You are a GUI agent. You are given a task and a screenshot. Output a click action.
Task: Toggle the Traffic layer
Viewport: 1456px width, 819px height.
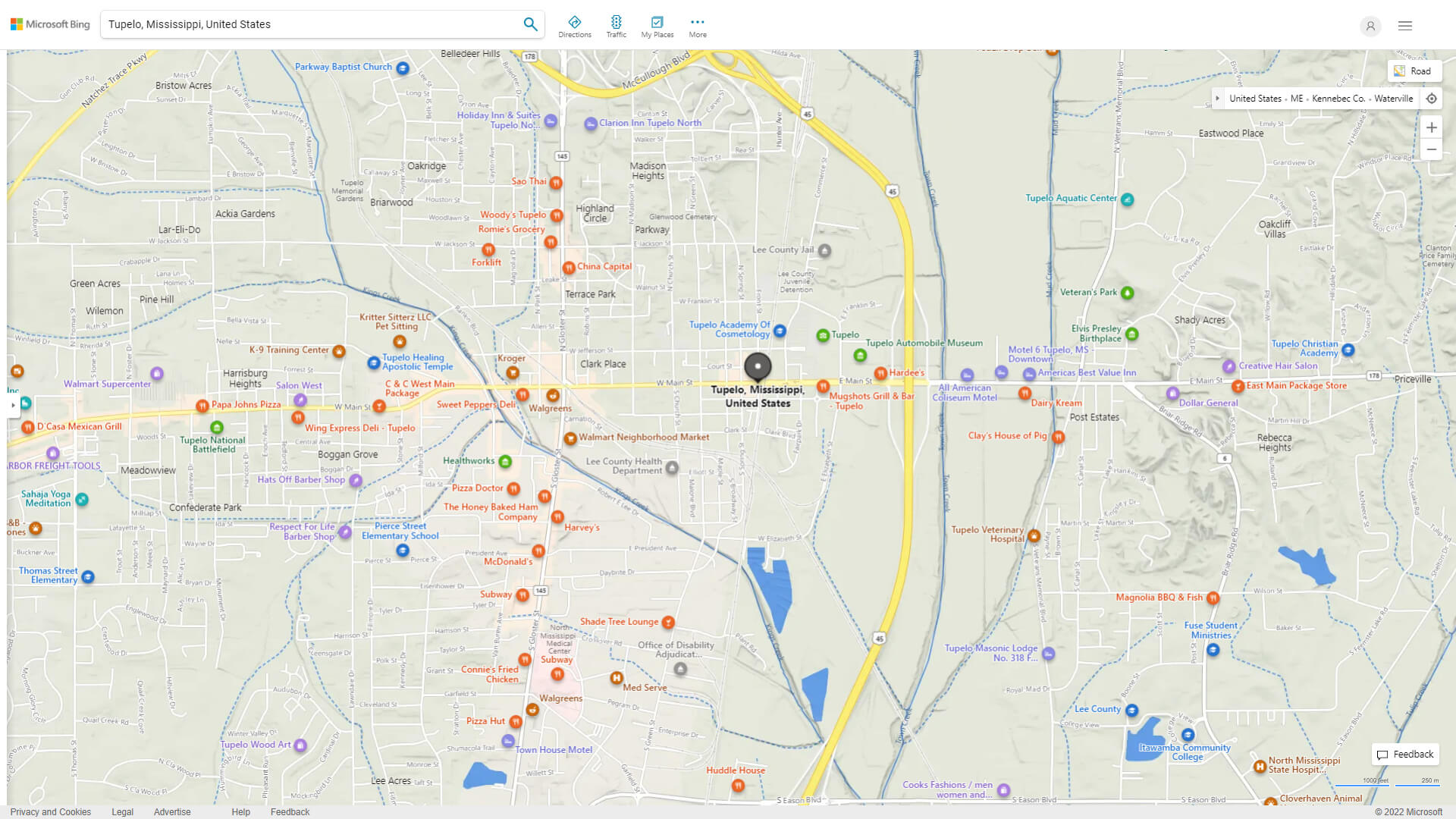[616, 24]
